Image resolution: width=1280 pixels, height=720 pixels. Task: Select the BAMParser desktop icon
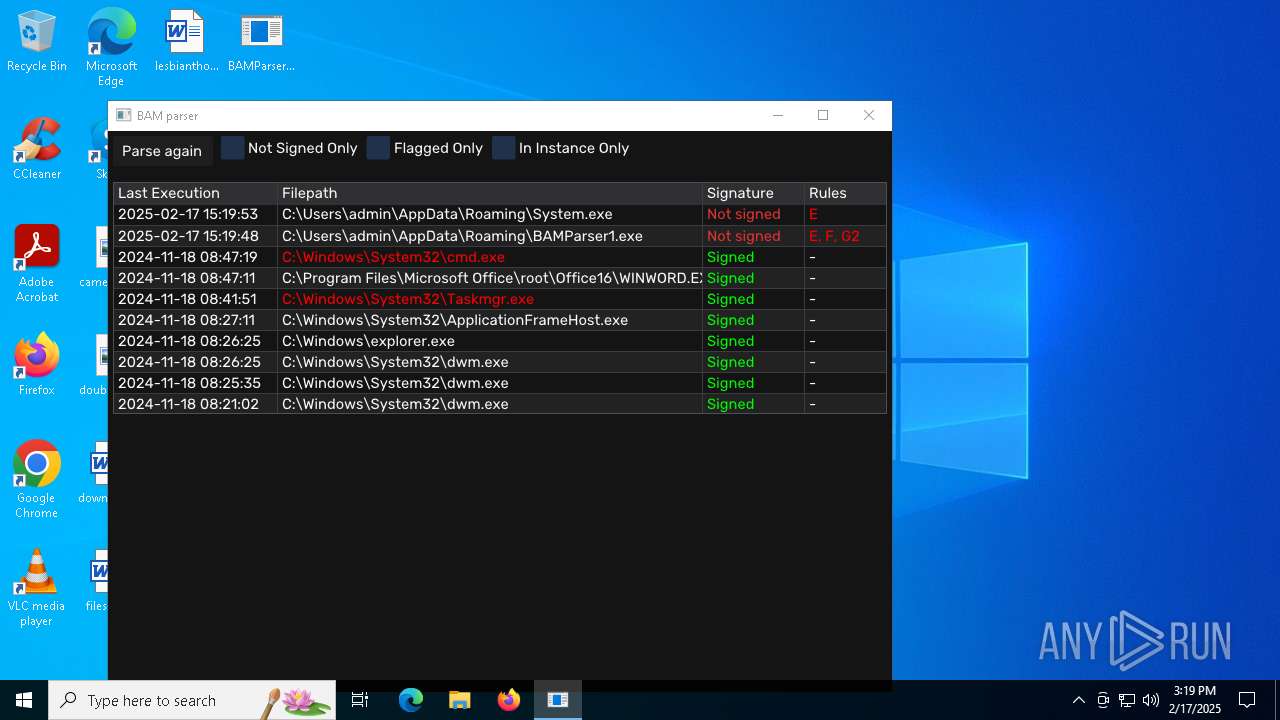[261, 42]
